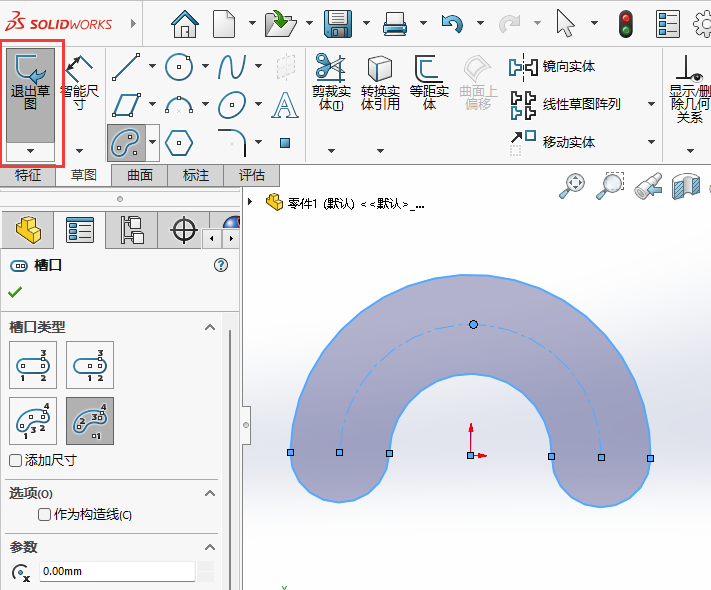
Task: Select the Arc sketch tool
Action: coord(179,105)
